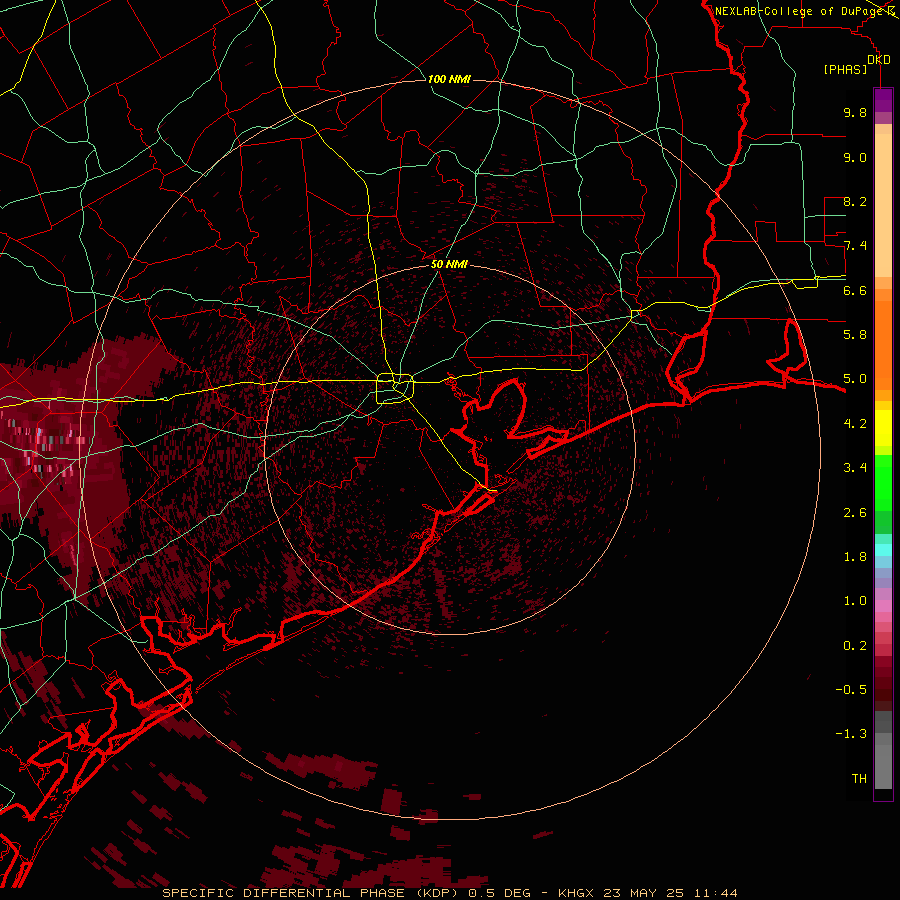Click the "[PHAS]" units label above color bar
Viewport: 900px width, 900px height.
pos(845,69)
